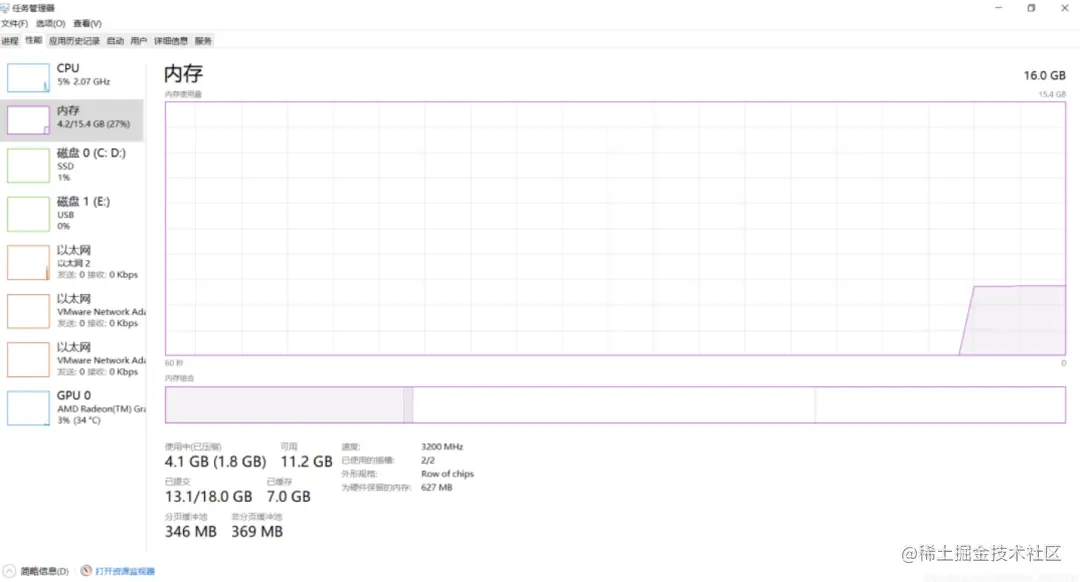Click the Task Manager title bar icon
1080x582 pixels.
click(x=5, y=8)
